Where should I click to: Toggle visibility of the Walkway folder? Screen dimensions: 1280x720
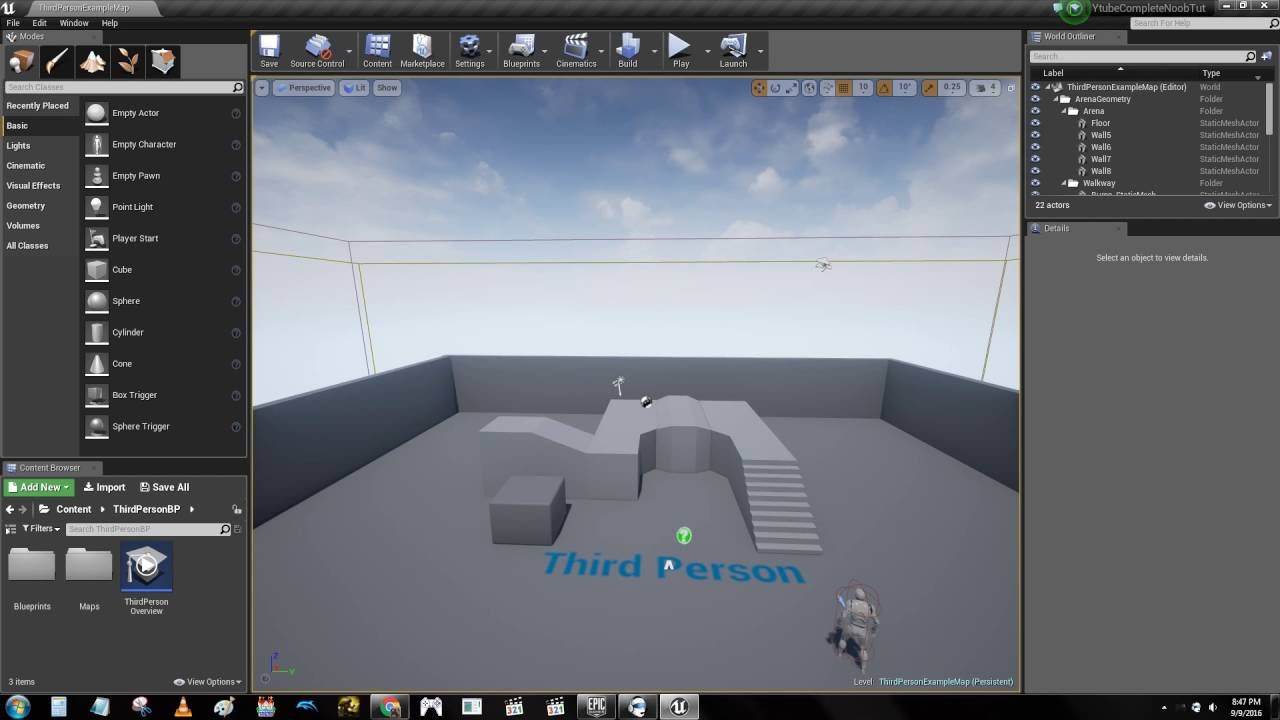click(x=1035, y=183)
